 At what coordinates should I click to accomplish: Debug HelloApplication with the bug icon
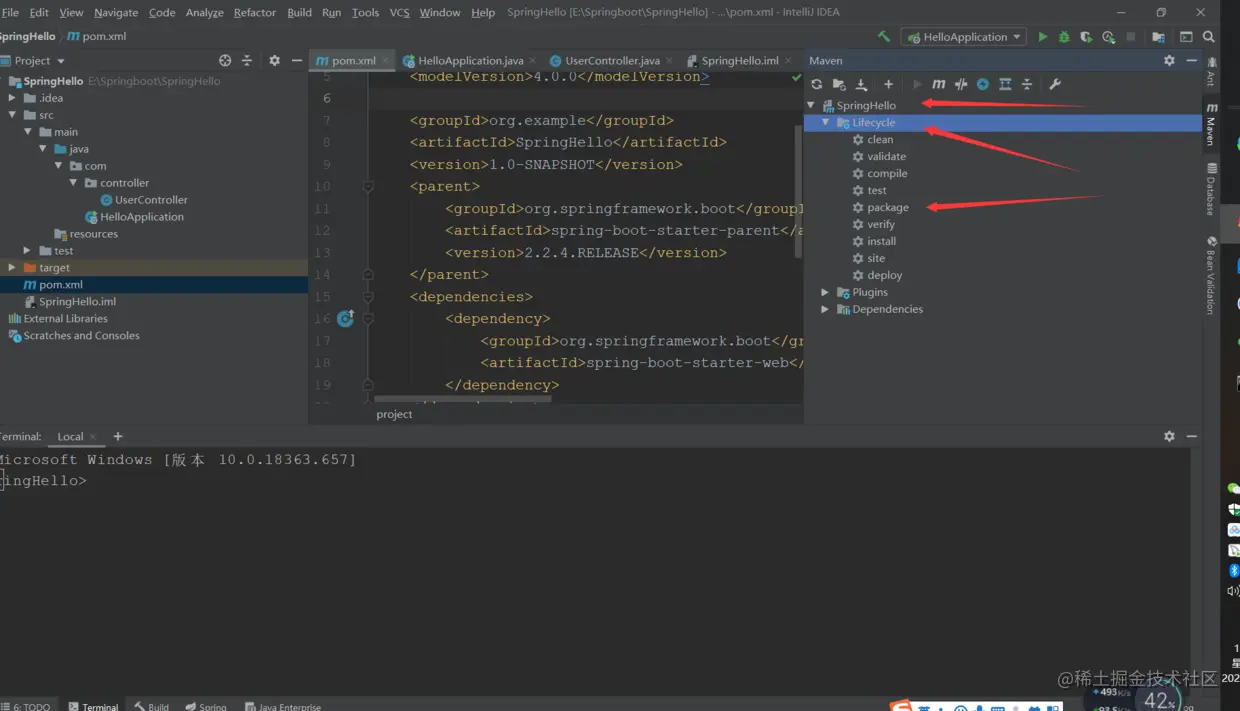click(1064, 37)
